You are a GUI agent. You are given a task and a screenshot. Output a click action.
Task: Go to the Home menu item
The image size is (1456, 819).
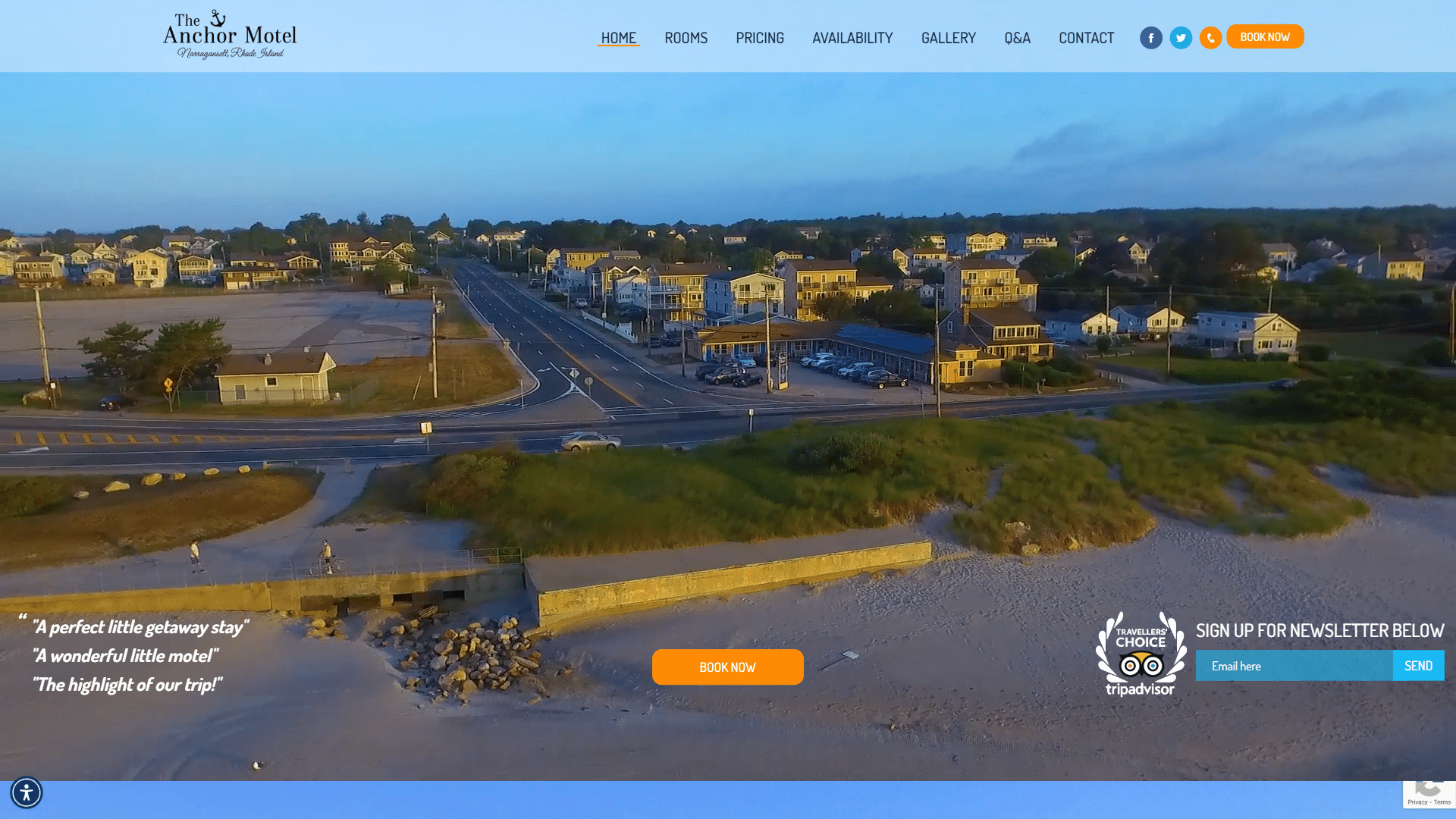click(x=618, y=38)
